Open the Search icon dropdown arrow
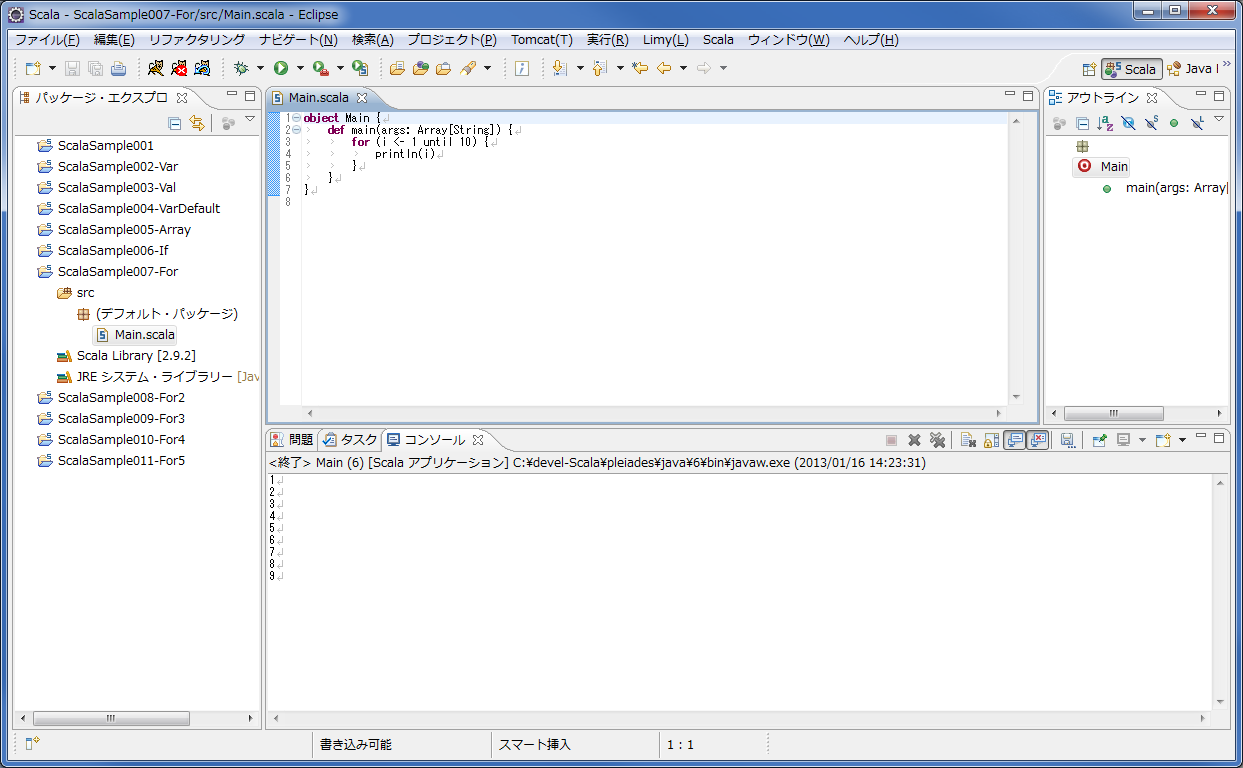Image resolution: width=1243 pixels, height=768 pixels. click(487, 68)
